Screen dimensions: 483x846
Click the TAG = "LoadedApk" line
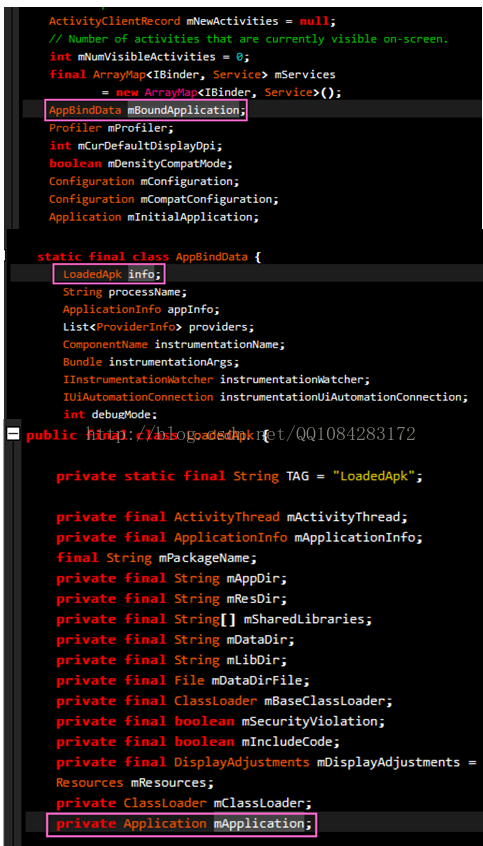pyautogui.click(x=240, y=476)
